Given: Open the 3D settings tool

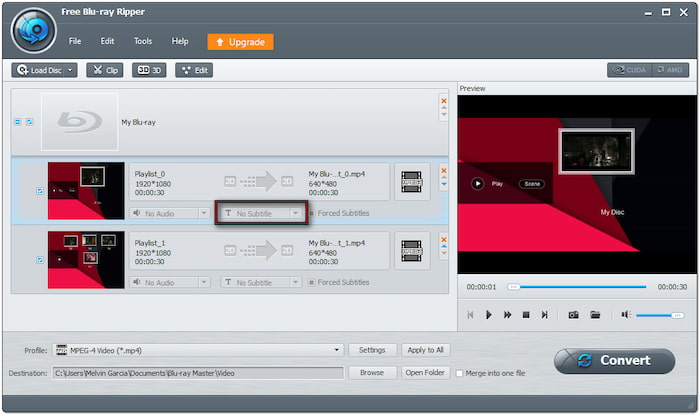Looking at the screenshot, I should click(x=150, y=70).
